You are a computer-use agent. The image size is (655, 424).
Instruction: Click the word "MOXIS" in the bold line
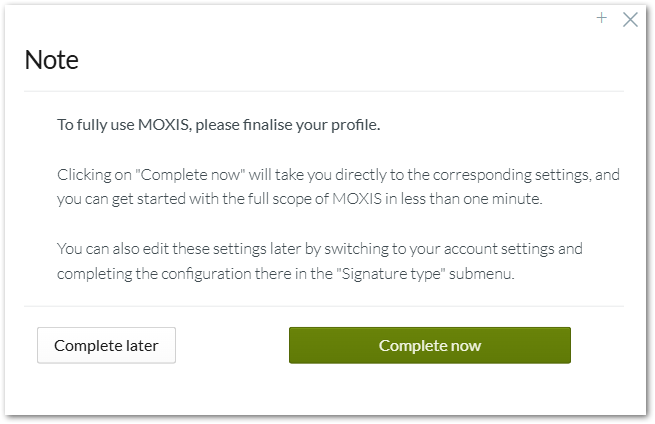click(x=167, y=126)
